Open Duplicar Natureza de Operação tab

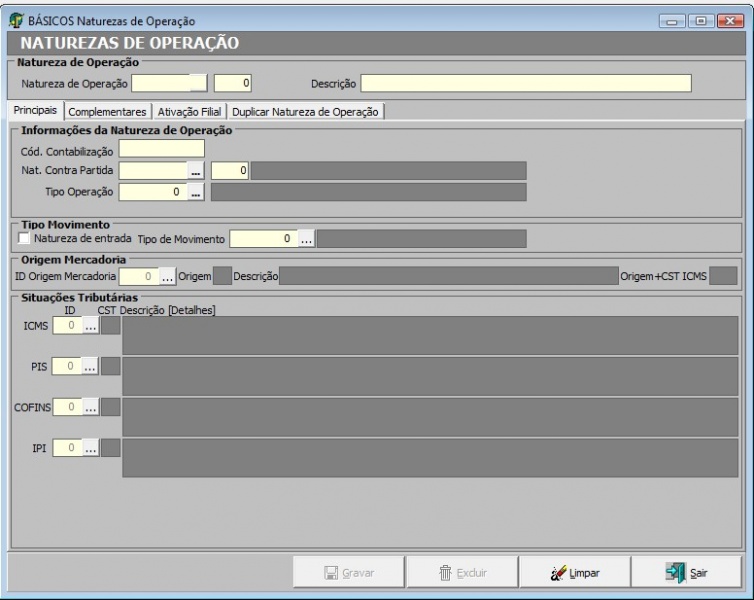click(x=305, y=112)
